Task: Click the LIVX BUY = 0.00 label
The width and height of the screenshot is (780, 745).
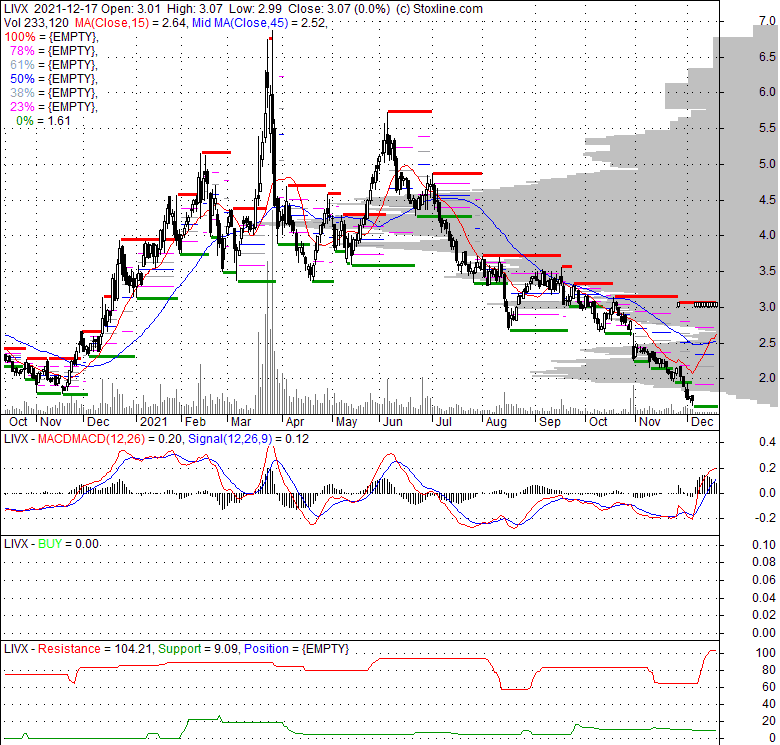Action: click(51, 544)
